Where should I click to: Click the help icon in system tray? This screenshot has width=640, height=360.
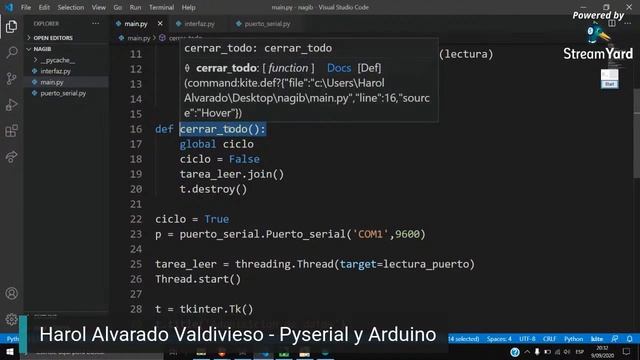click(x=515, y=352)
